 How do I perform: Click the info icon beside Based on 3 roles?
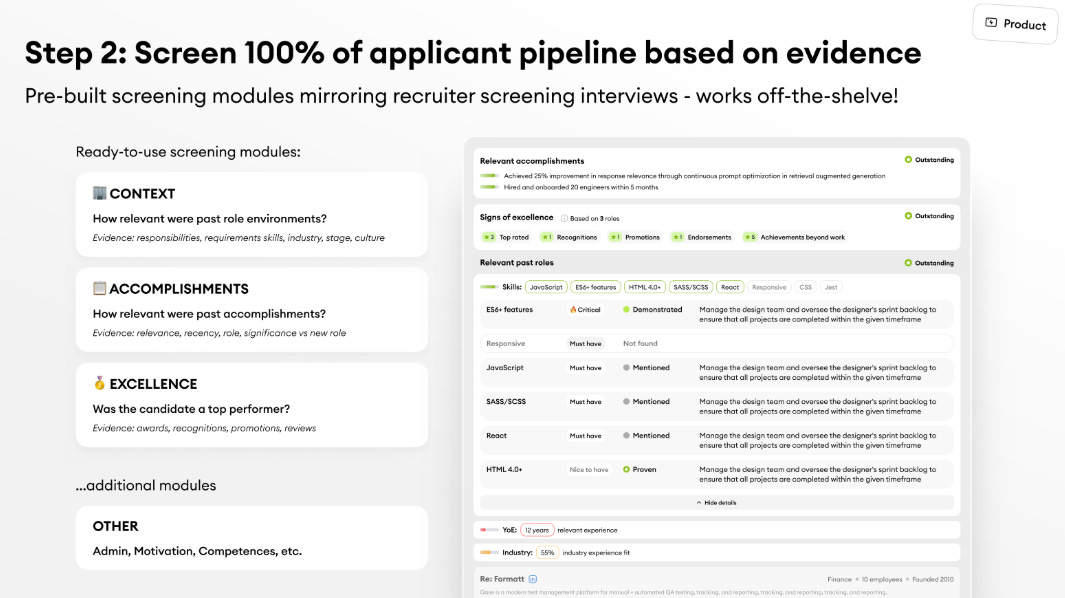point(564,218)
